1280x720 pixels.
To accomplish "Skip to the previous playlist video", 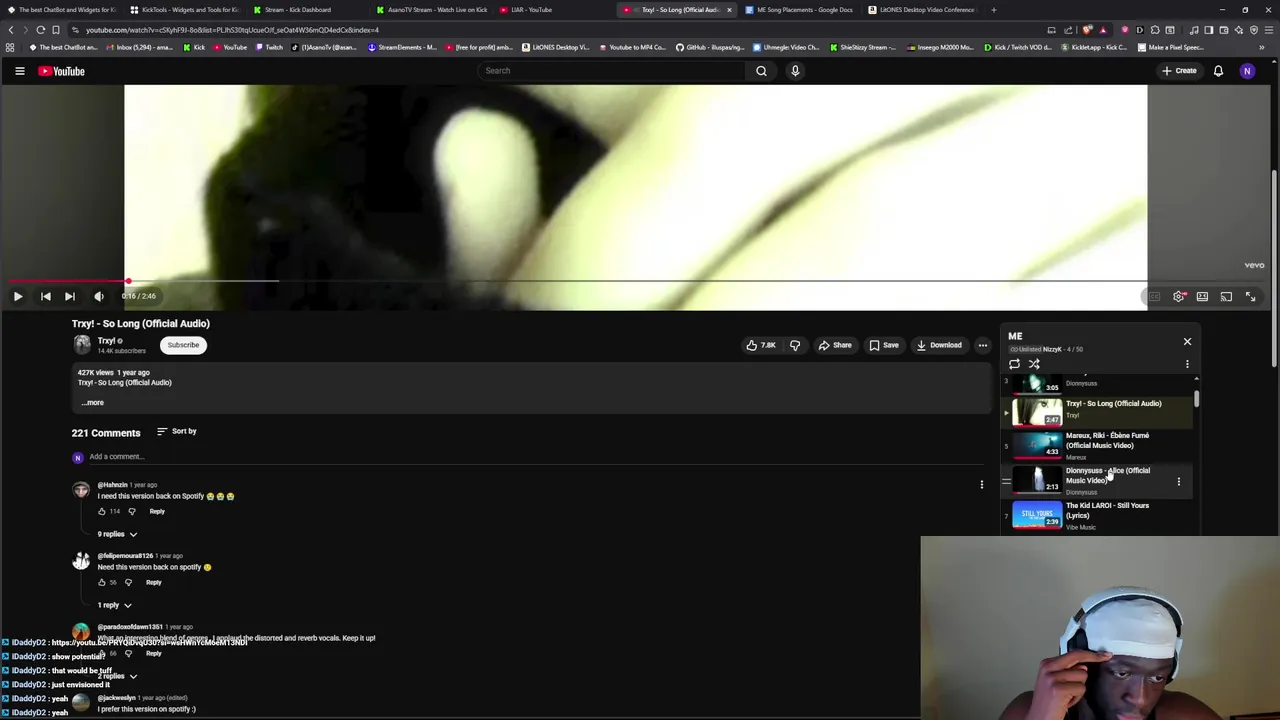I will point(45,296).
